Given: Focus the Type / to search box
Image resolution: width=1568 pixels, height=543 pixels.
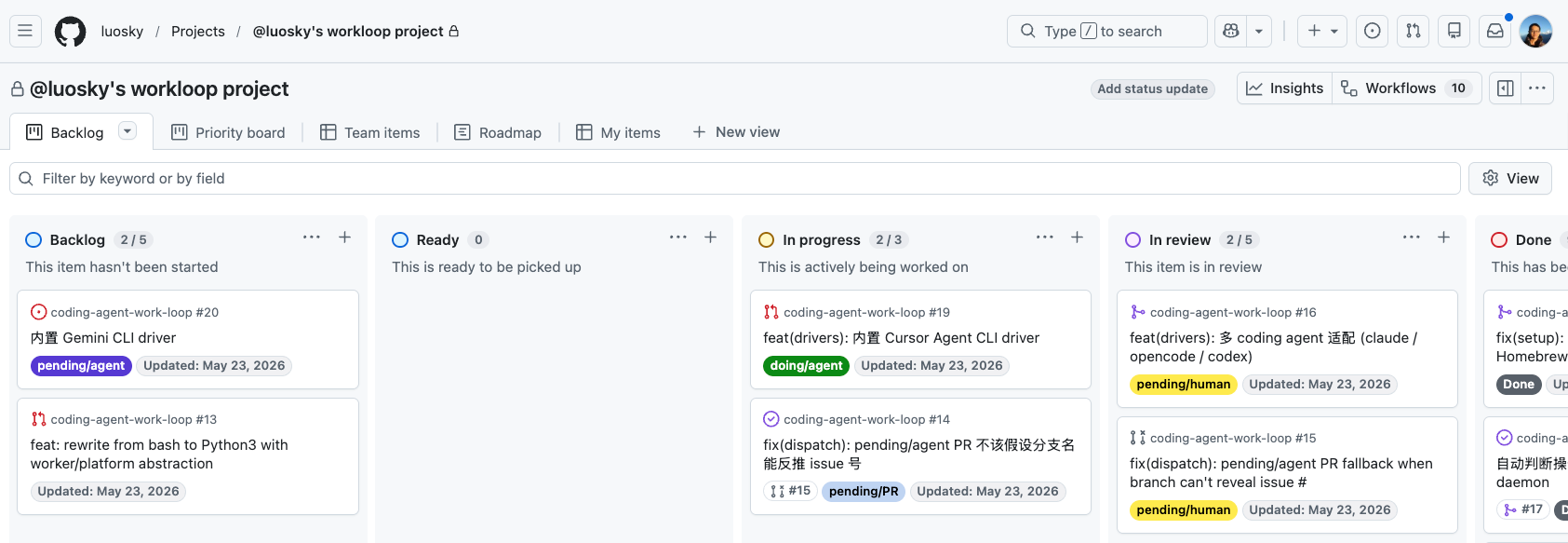Looking at the screenshot, I should pyautogui.click(x=1107, y=31).
